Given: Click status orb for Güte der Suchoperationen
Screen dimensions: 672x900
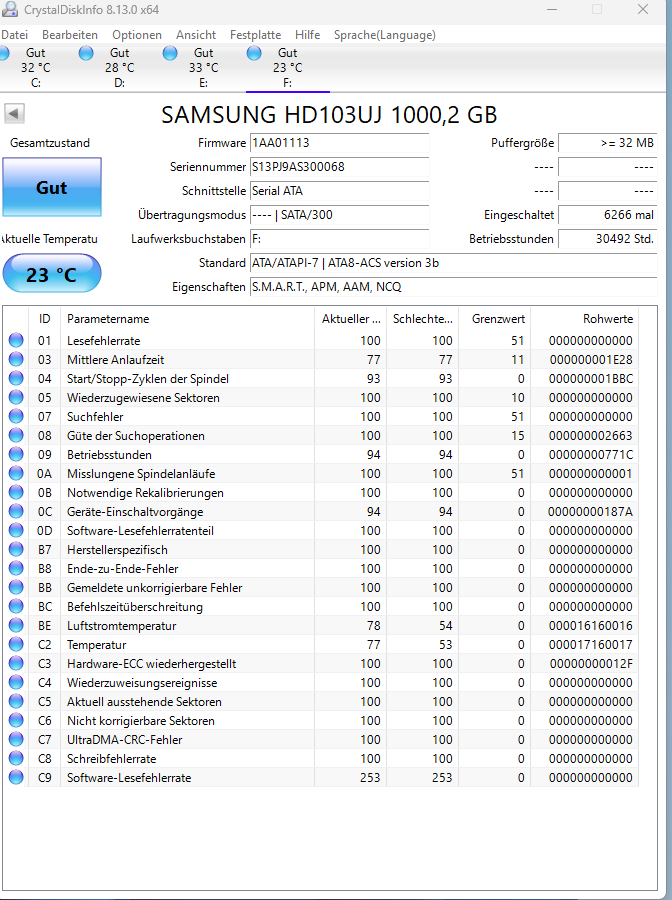Looking at the screenshot, I should click(x=16, y=435).
